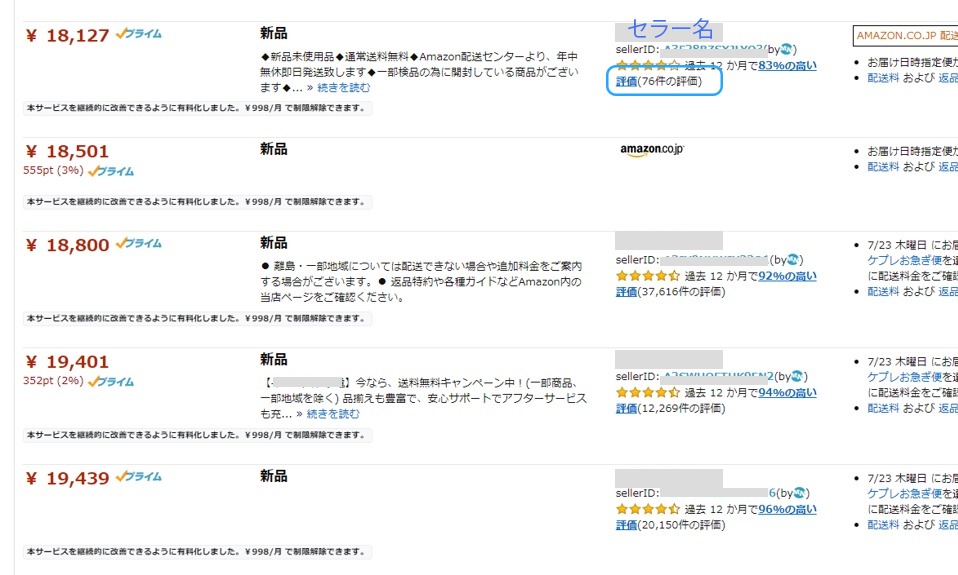Click the round badge beside the 92% seller's ID
Screen dimensions: 958x575
coord(793,260)
